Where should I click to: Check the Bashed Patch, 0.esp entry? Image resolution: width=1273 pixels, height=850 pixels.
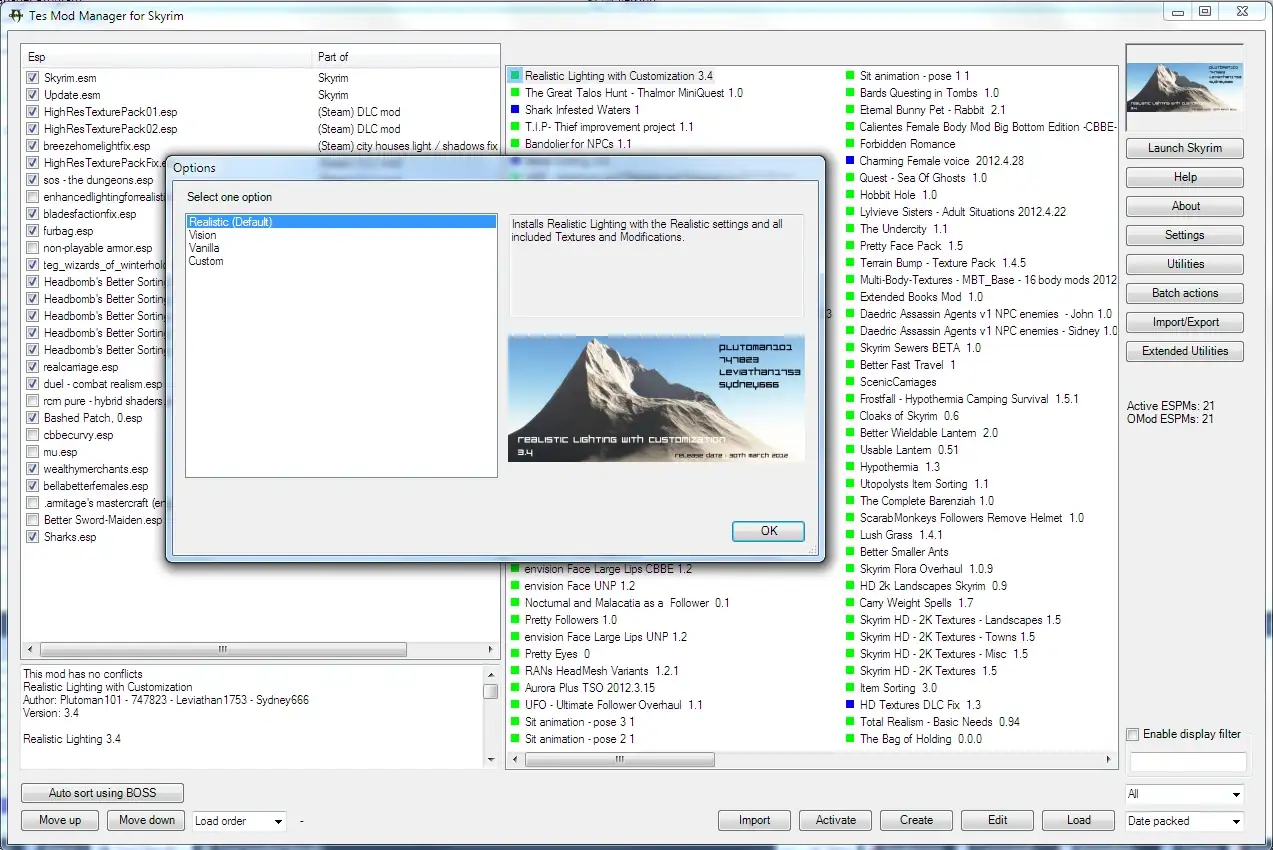click(32, 417)
